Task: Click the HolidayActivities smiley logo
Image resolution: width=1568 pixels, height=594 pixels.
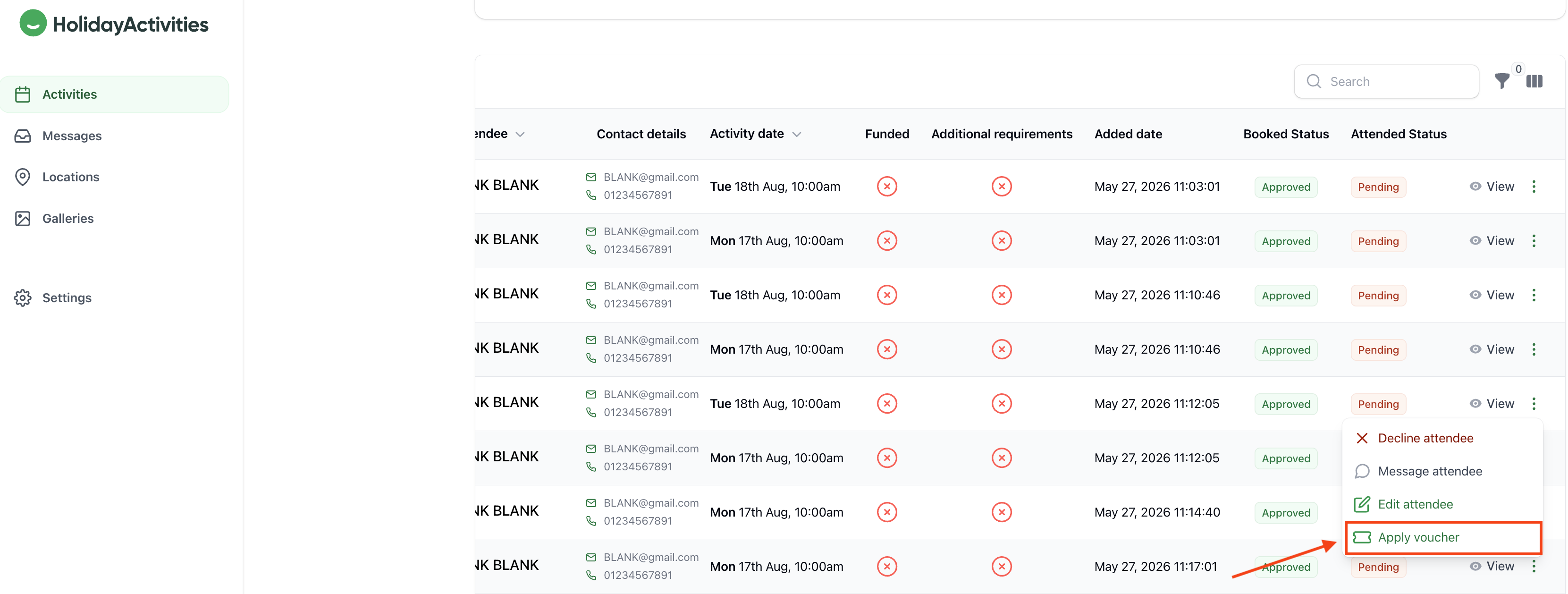Action: [33, 23]
